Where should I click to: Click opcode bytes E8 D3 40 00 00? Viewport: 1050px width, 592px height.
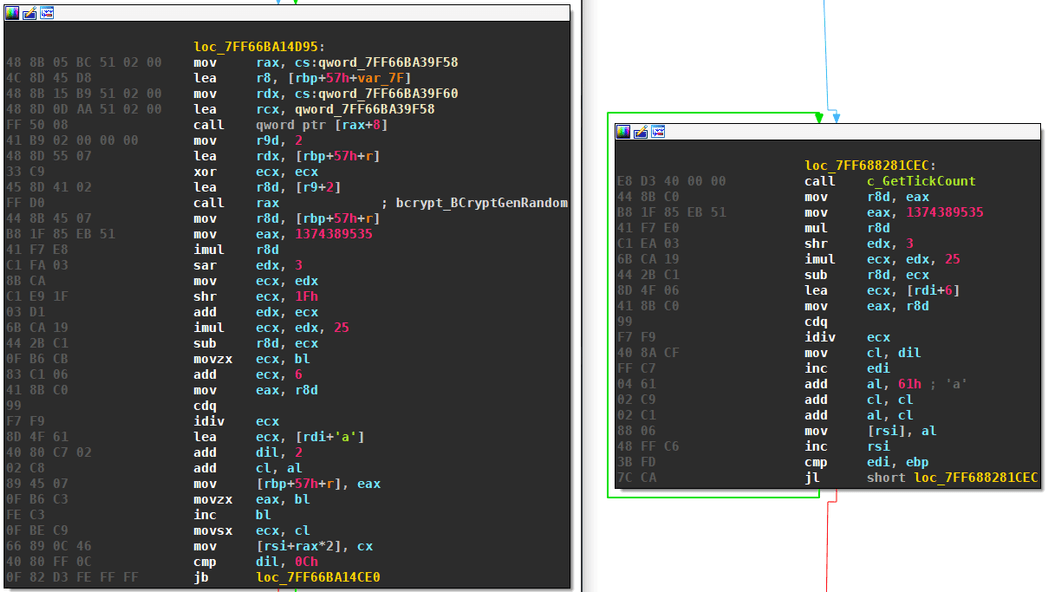[x=672, y=181]
